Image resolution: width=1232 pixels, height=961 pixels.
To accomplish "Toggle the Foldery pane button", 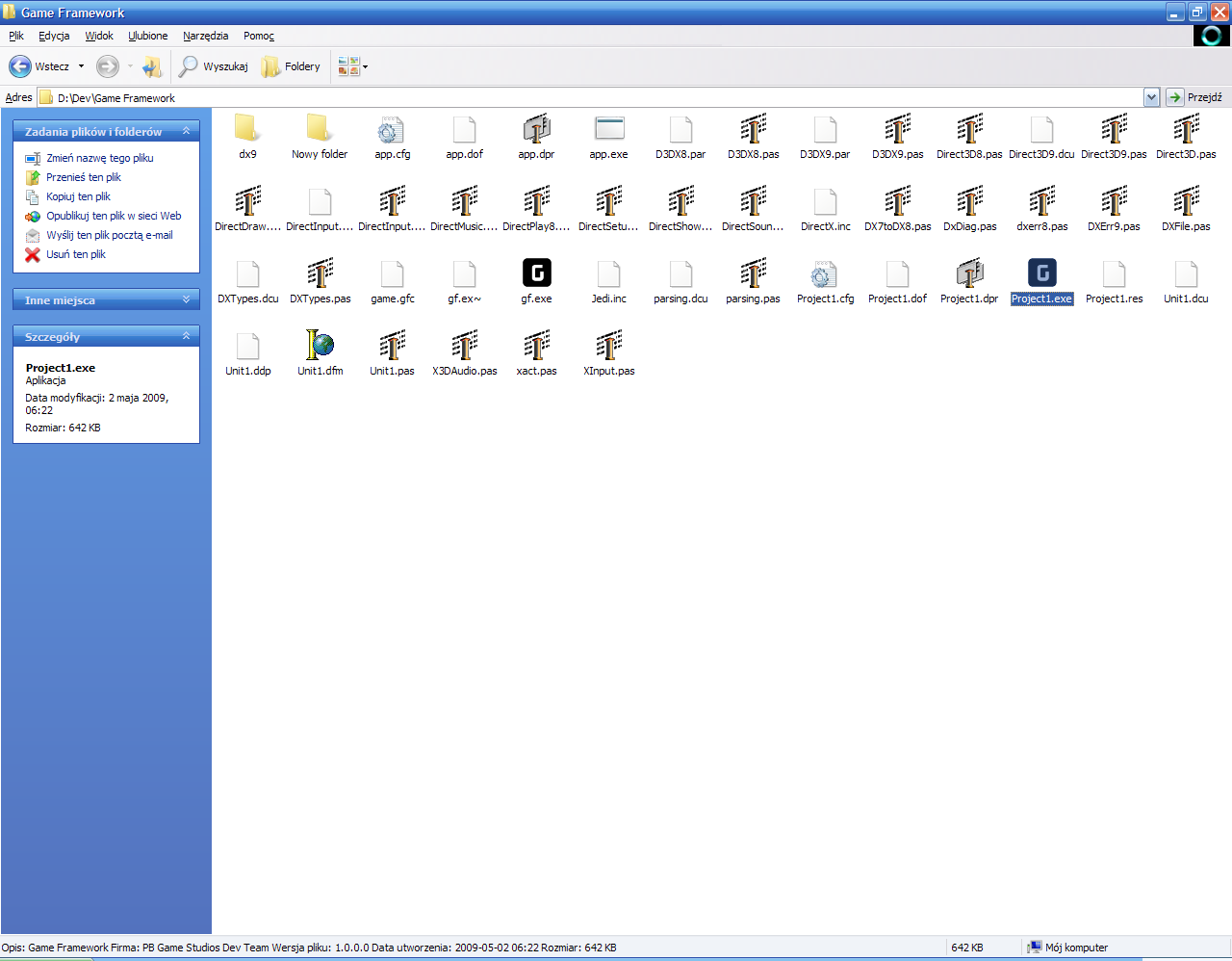I will click(x=291, y=66).
